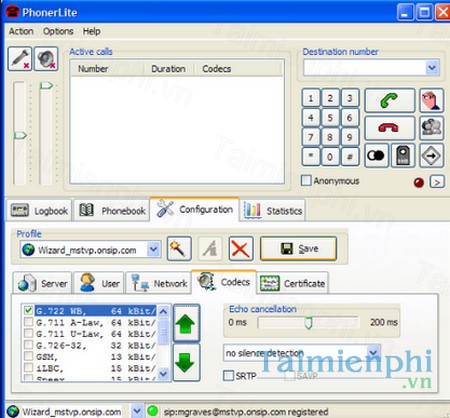Viewport: 450px width, 418px height.
Task: Click the expand arrow button beside Anonymous
Action: tap(437, 182)
